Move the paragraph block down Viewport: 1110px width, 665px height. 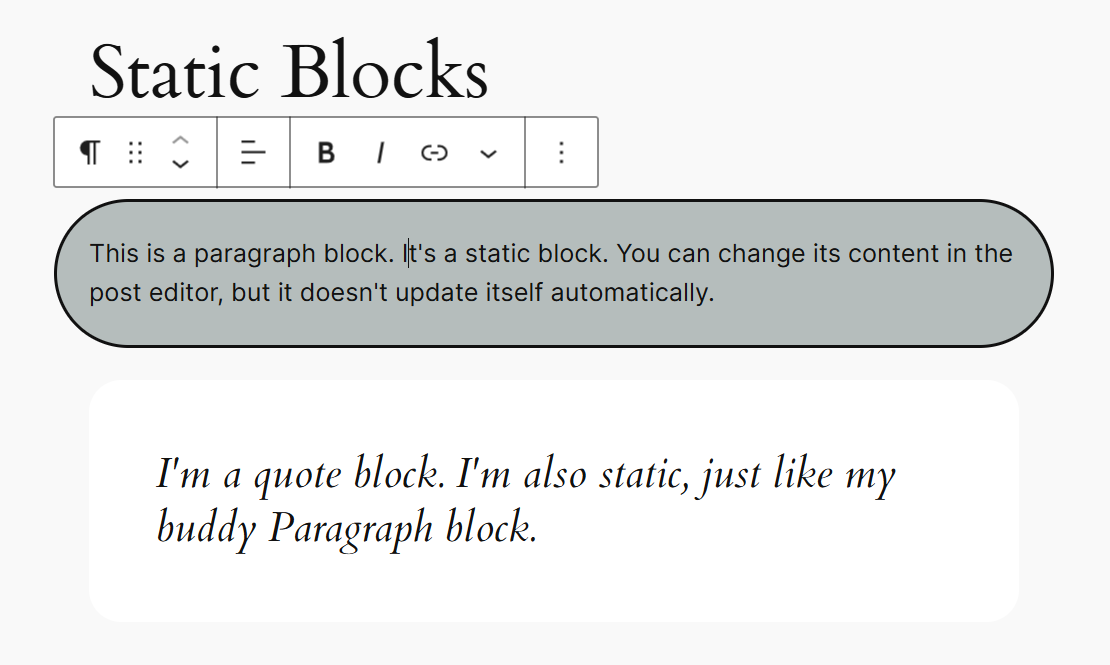tap(180, 164)
